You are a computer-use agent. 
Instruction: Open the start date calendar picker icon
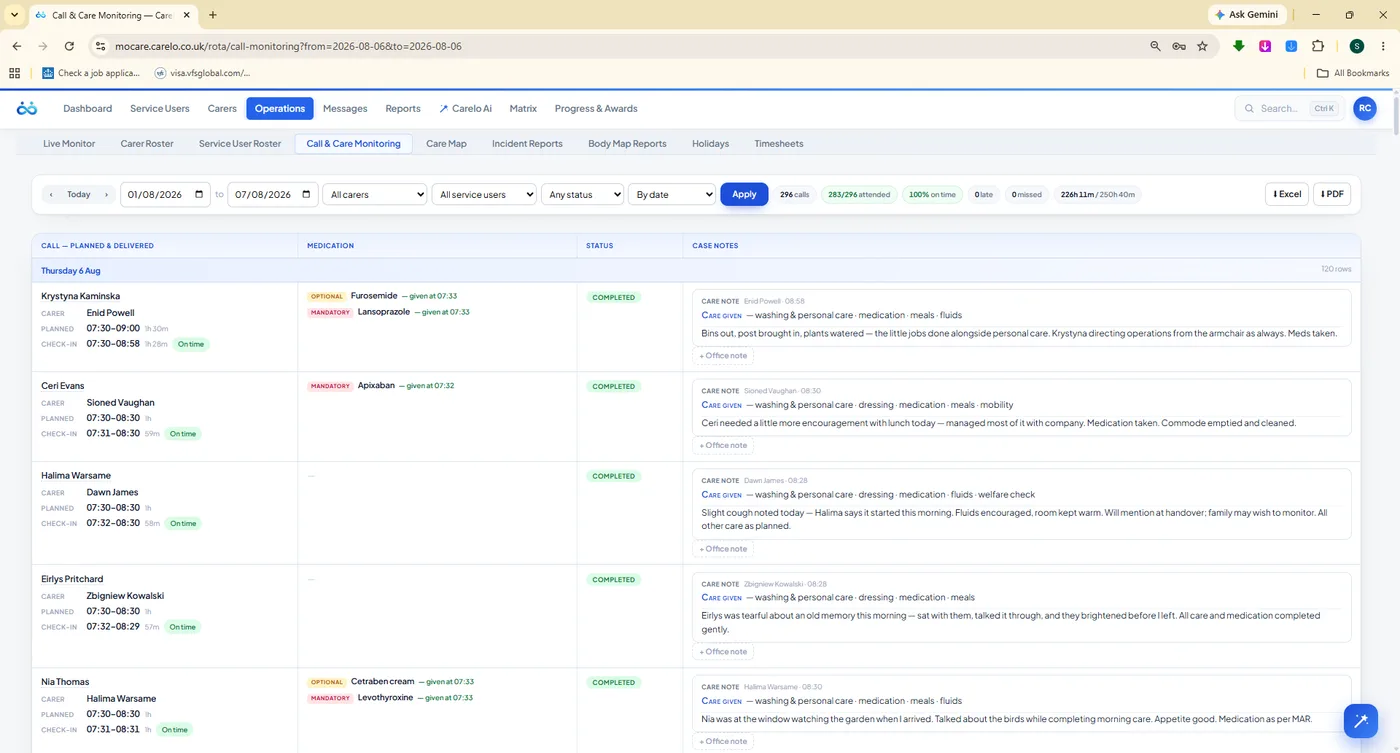click(199, 194)
